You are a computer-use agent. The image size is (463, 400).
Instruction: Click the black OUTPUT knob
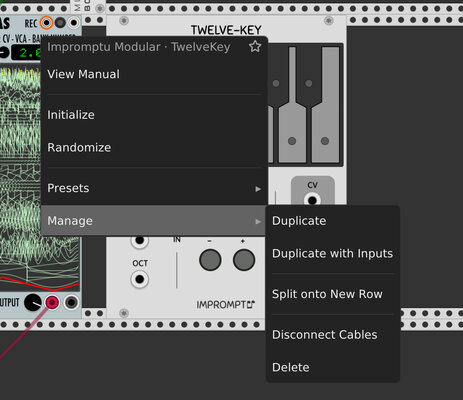tap(33, 302)
